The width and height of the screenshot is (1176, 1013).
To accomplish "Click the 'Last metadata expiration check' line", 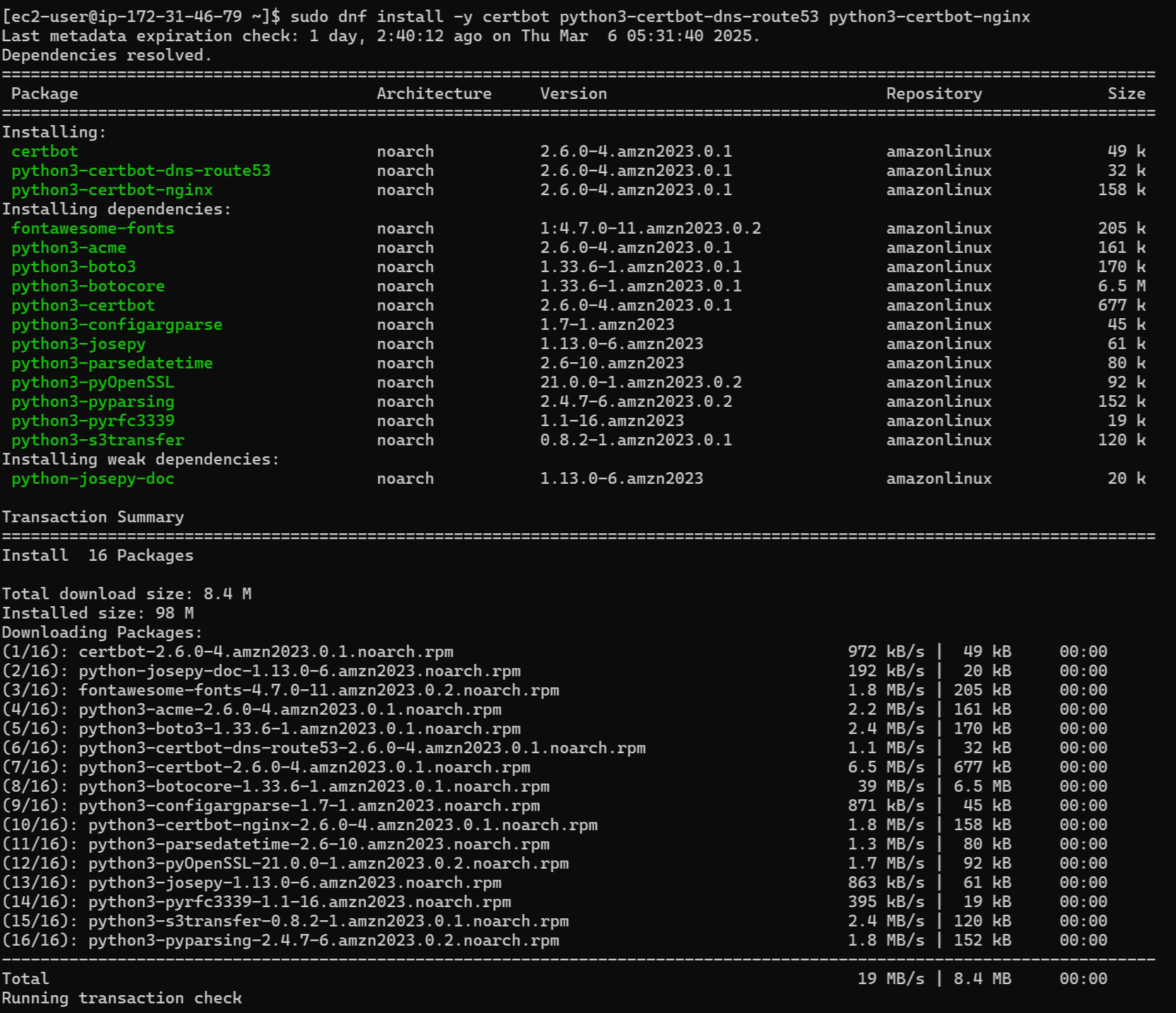I will 381,36.
